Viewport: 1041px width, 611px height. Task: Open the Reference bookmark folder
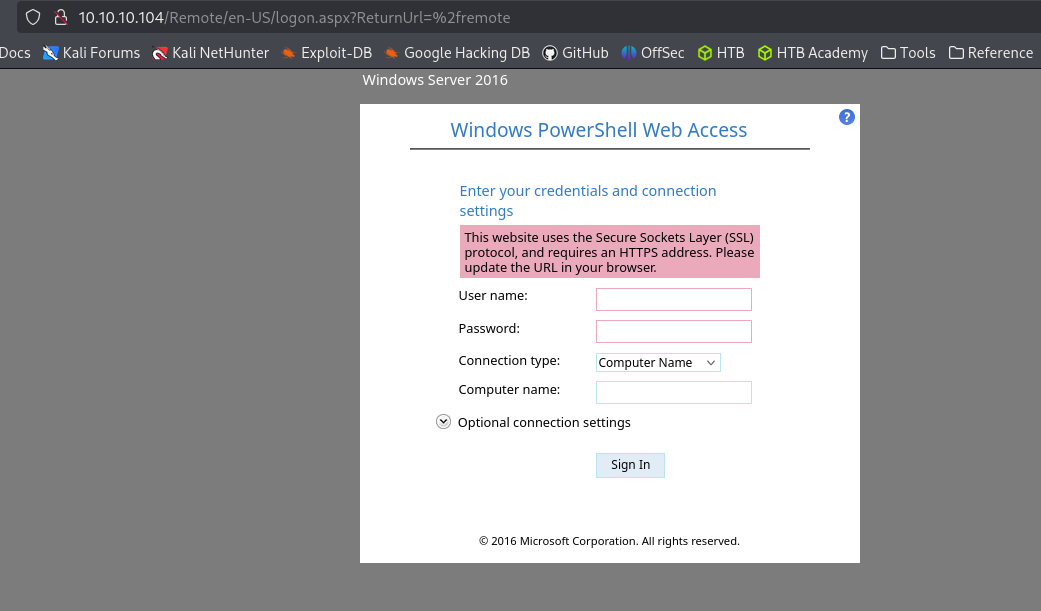[x=991, y=52]
